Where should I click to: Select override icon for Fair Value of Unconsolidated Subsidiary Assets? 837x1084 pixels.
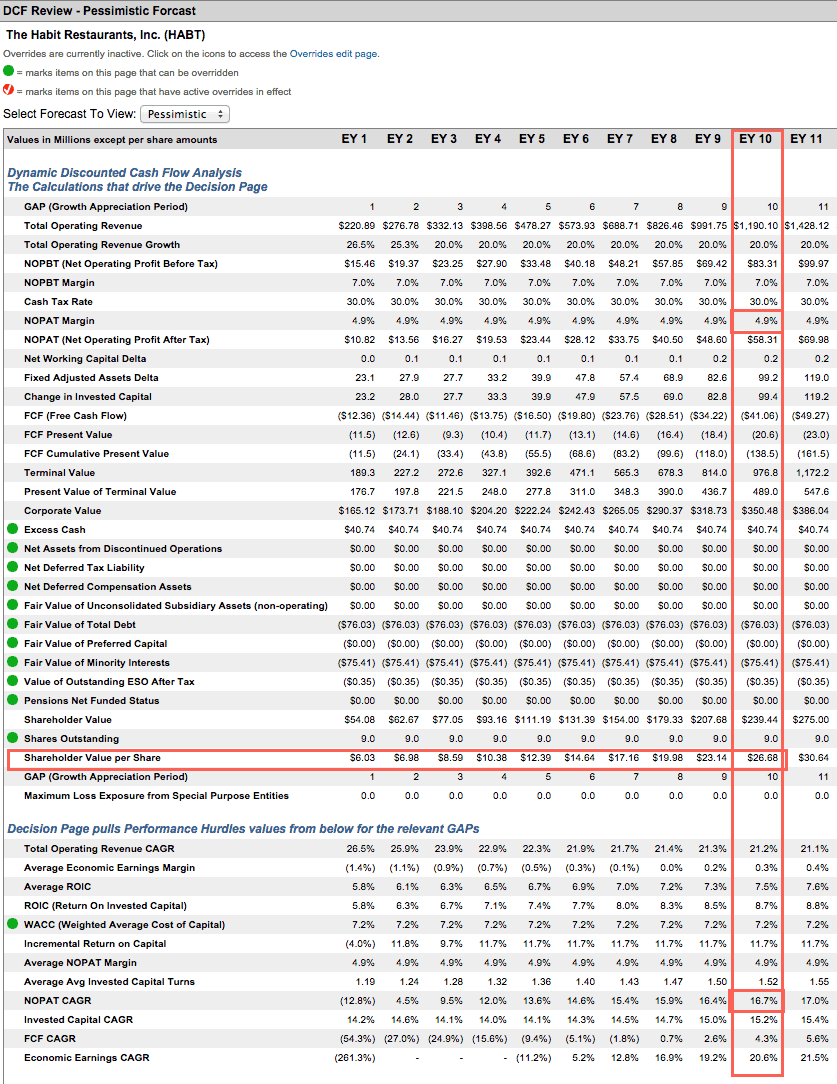(x=12, y=605)
